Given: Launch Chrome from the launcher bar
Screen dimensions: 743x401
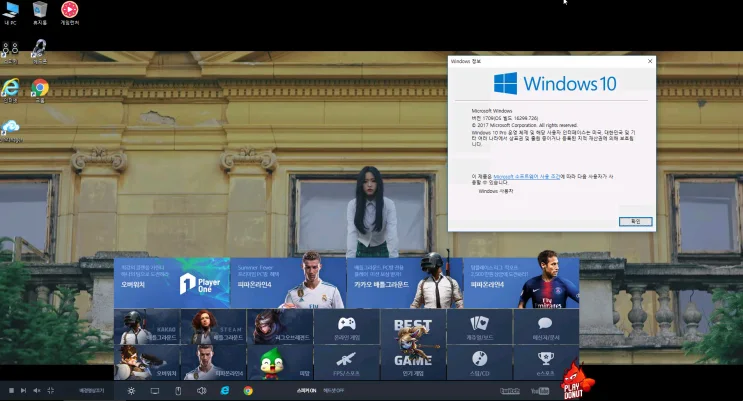Looking at the screenshot, I should [x=248, y=391].
